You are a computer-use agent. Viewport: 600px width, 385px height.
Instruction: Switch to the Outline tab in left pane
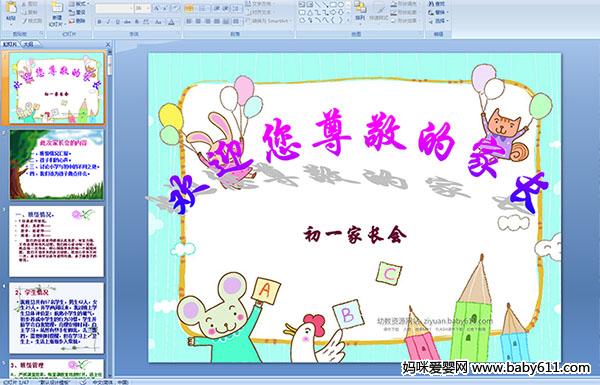click(x=28, y=44)
